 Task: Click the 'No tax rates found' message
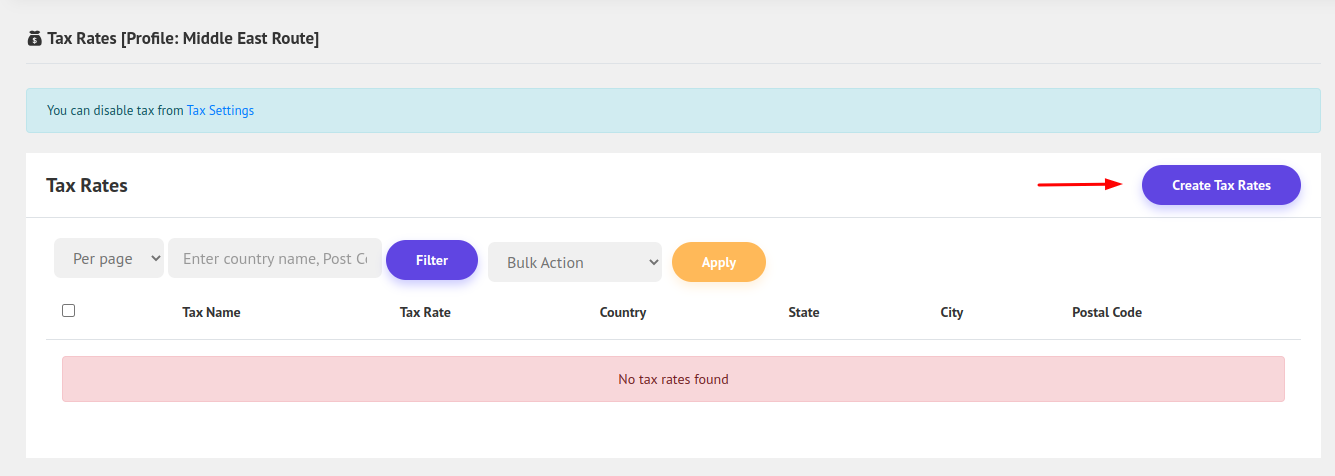coord(673,379)
